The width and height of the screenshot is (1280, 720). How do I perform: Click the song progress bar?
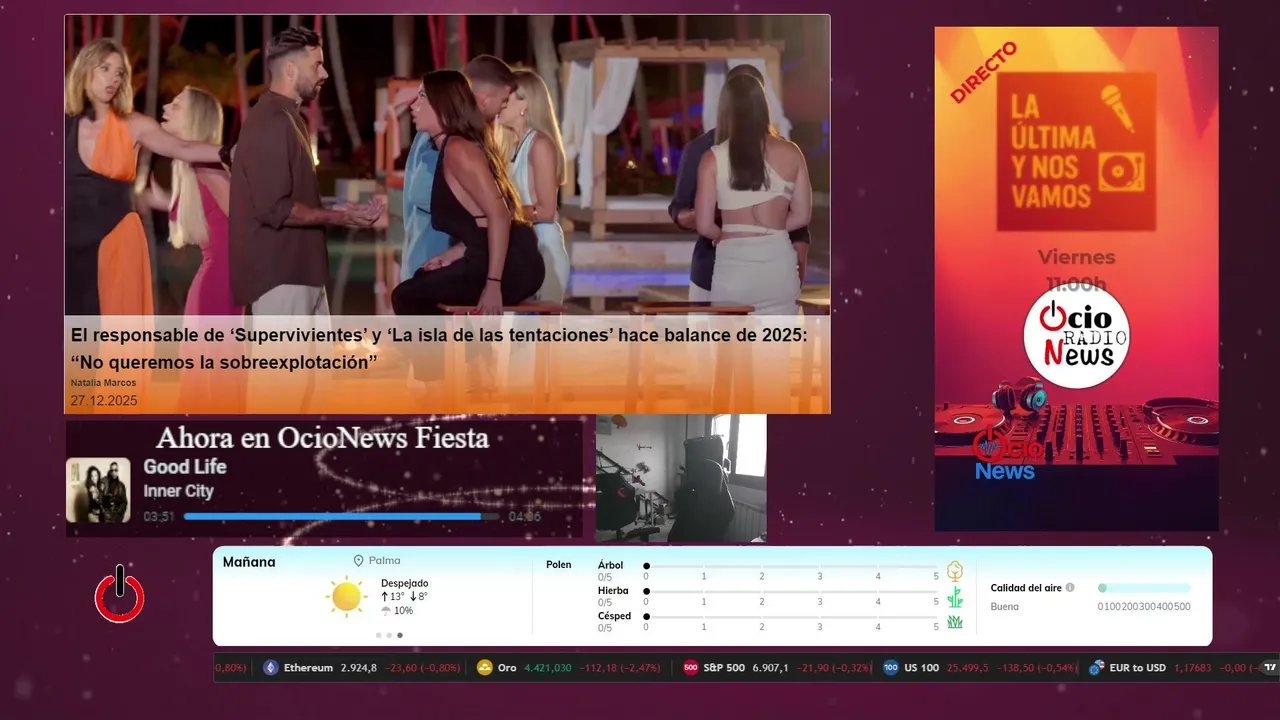343,517
